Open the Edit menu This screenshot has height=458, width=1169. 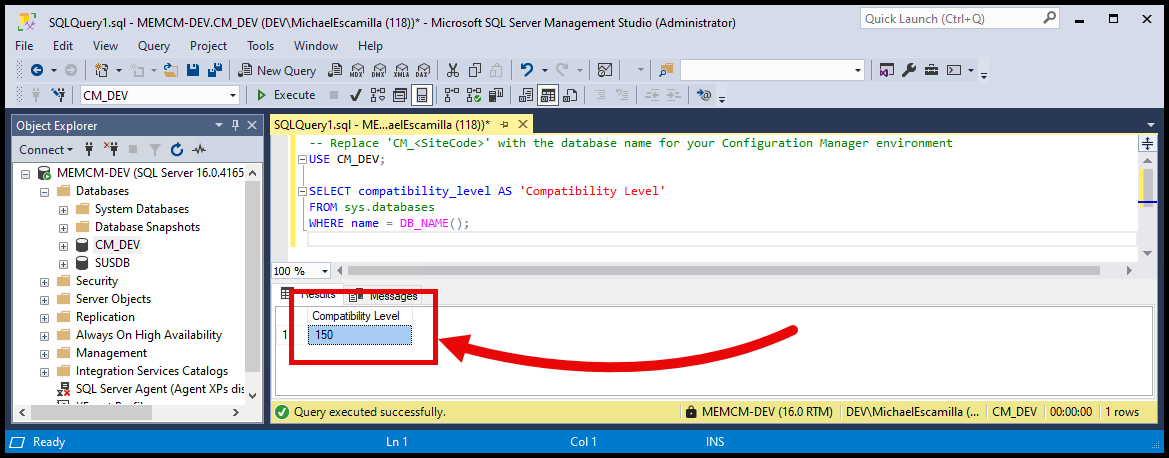[63, 46]
